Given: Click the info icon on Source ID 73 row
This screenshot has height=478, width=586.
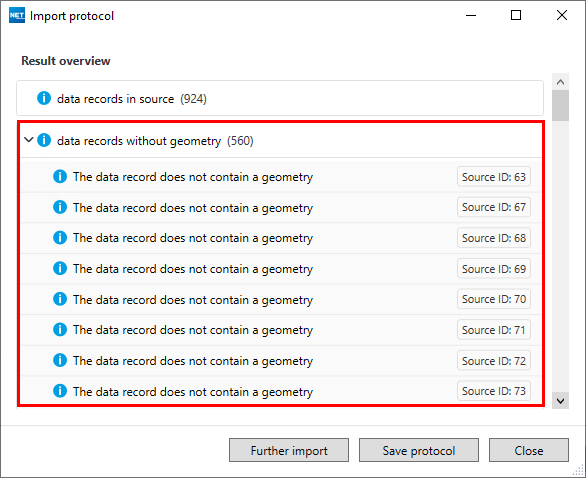Looking at the screenshot, I should tap(60, 391).
